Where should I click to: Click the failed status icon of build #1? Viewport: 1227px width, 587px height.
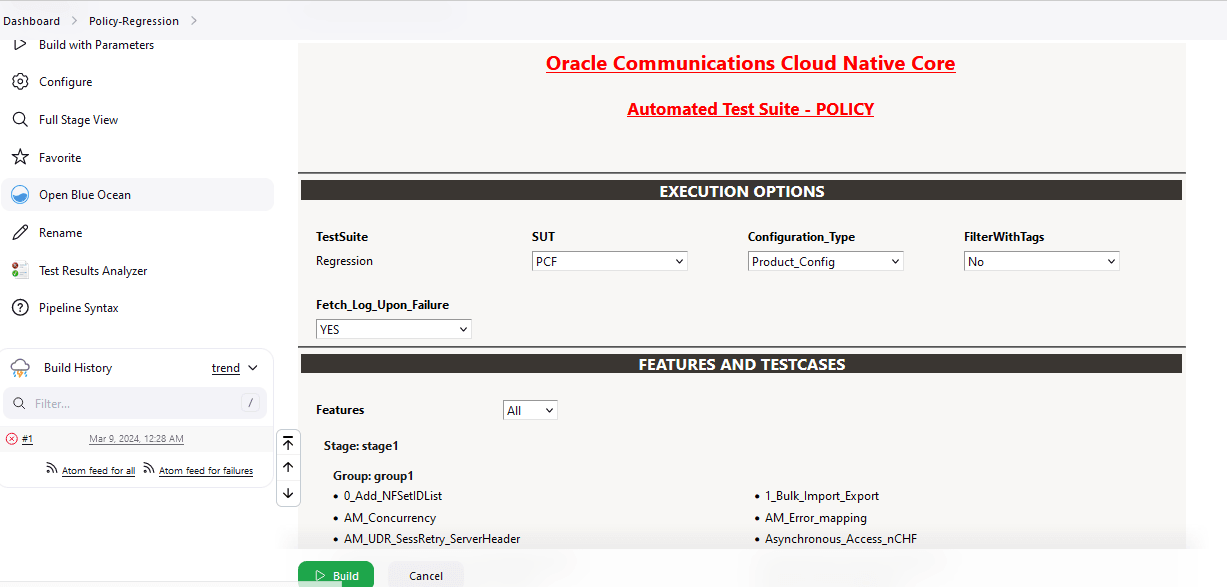[12, 439]
